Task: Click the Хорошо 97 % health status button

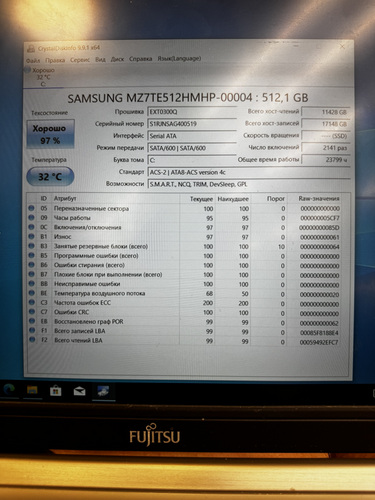Action: click(x=50, y=134)
